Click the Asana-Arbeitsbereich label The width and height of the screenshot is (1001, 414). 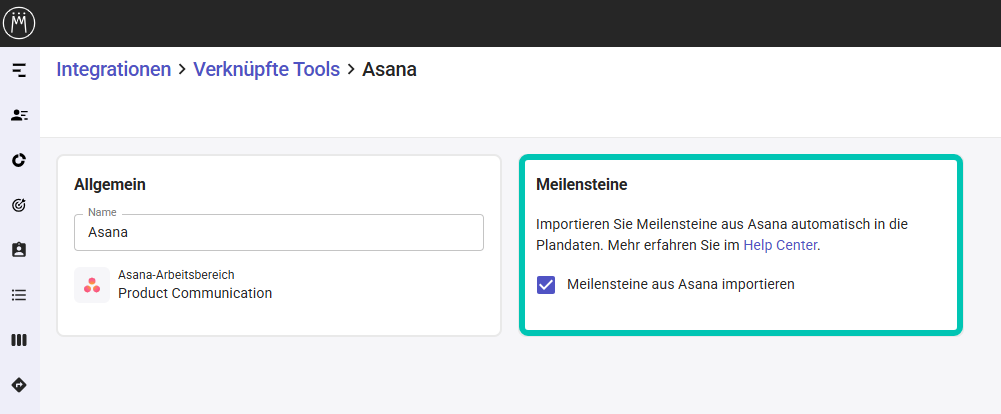(x=176, y=275)
